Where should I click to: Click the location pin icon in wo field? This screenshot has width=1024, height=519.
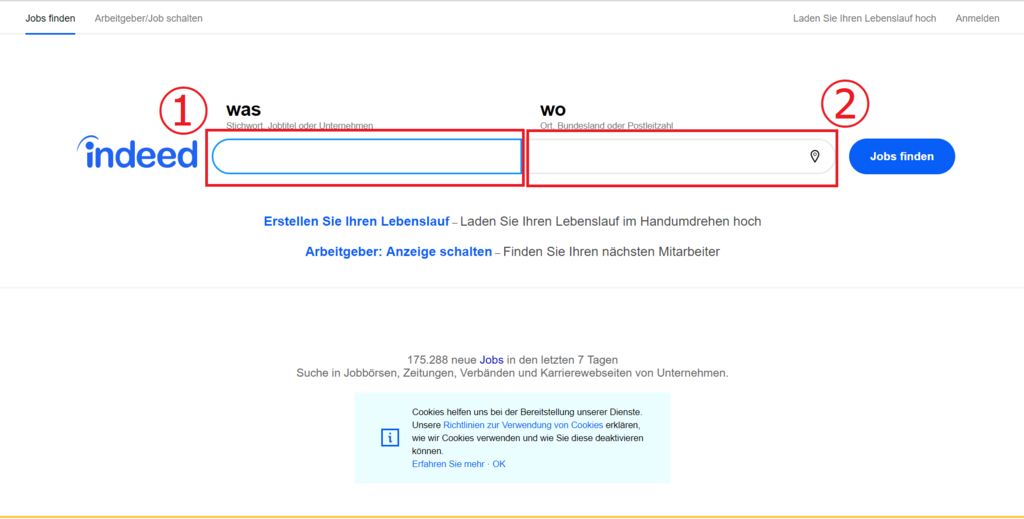coord(814,156)
